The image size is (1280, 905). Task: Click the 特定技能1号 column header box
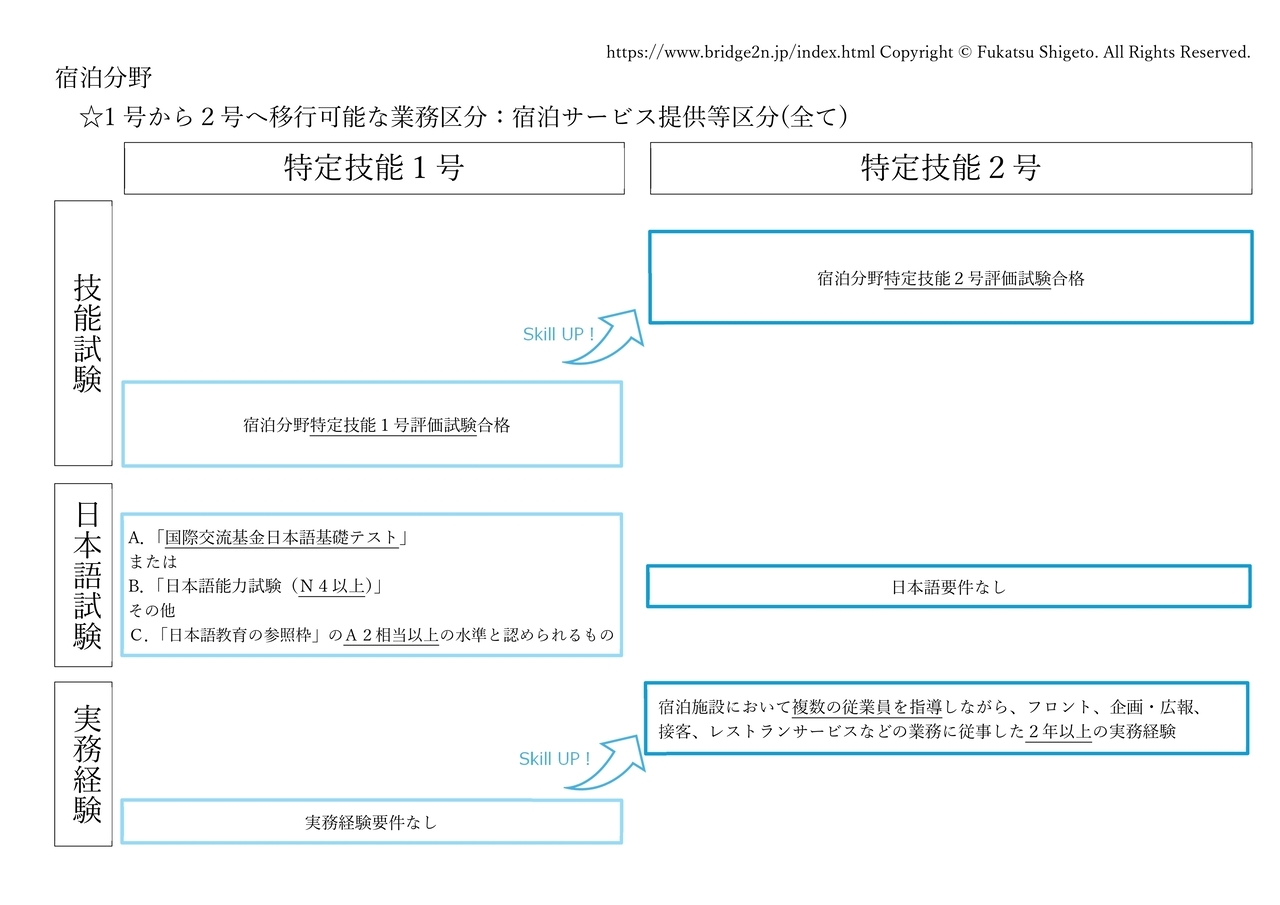click(374, 168)
